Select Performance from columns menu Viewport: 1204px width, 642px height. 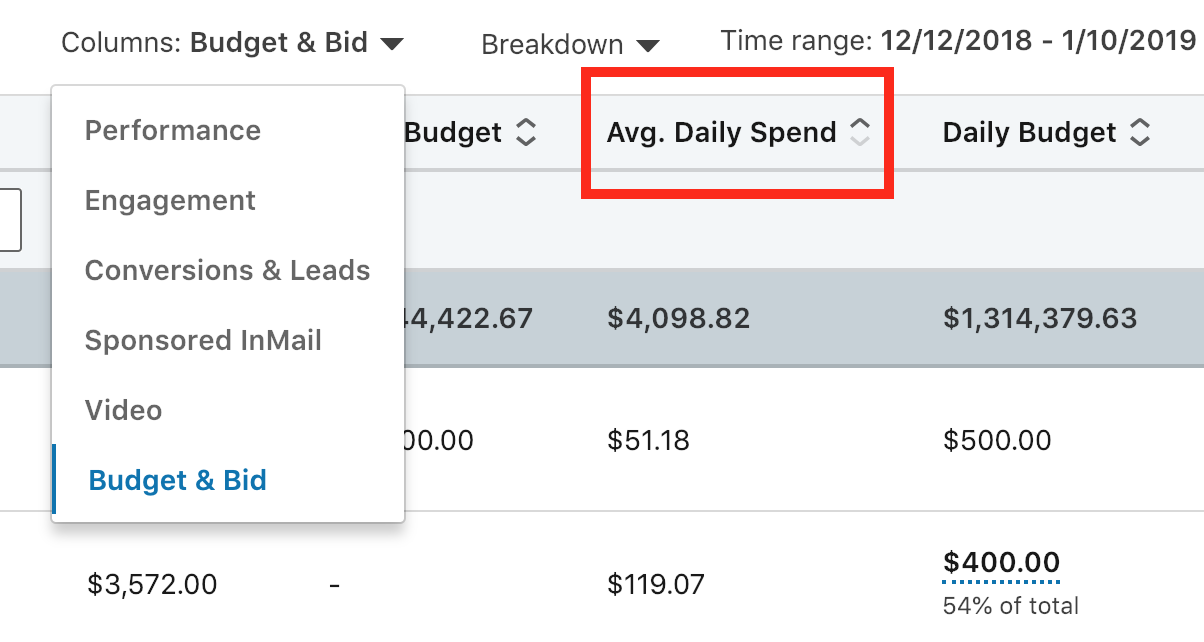click(173, 130)
